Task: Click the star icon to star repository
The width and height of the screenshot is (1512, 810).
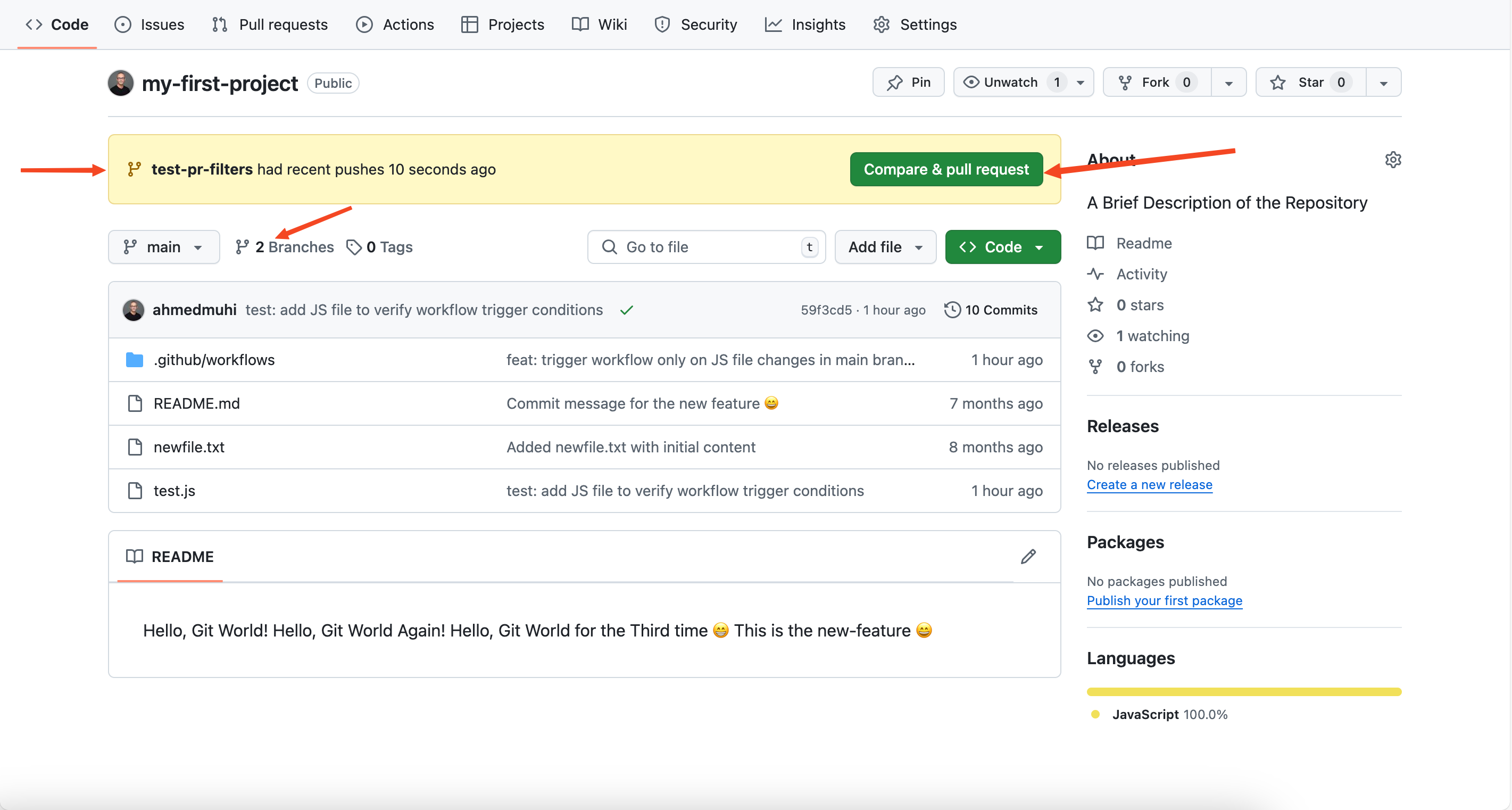Action: (x=1280, y=82)
